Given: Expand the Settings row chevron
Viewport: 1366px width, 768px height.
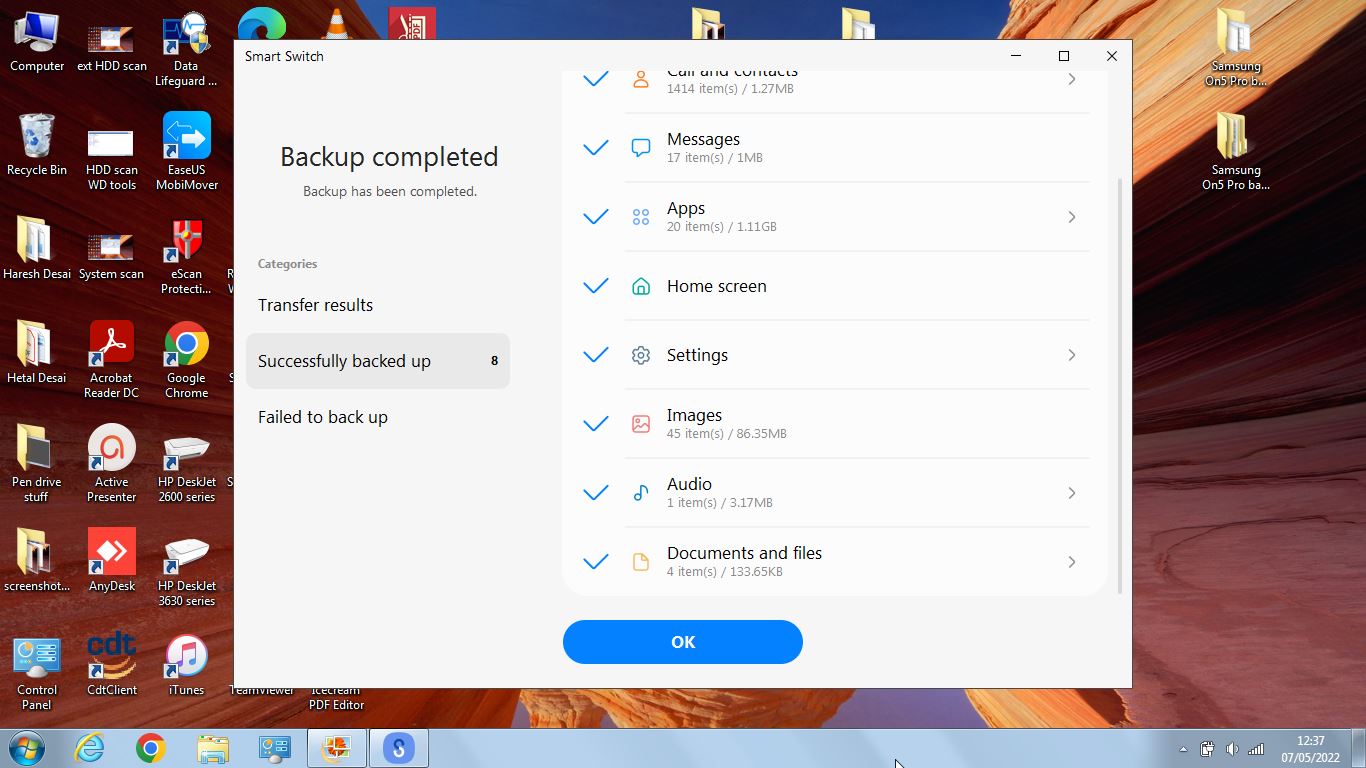Looking at the screenshot, I should pyautogui.click(x=1072, y=355).
